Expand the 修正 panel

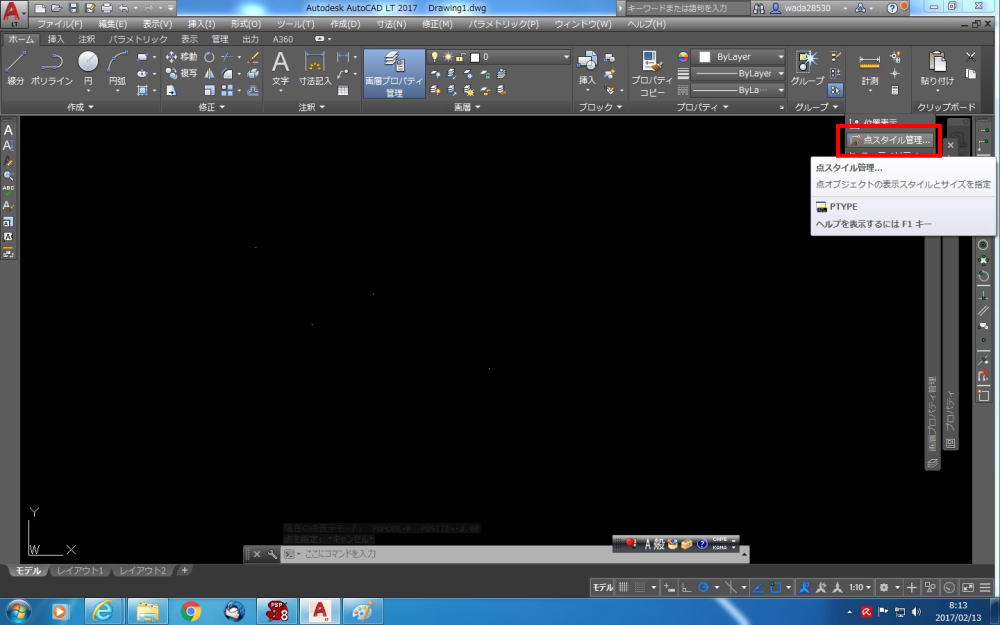(x=212, y=107)
